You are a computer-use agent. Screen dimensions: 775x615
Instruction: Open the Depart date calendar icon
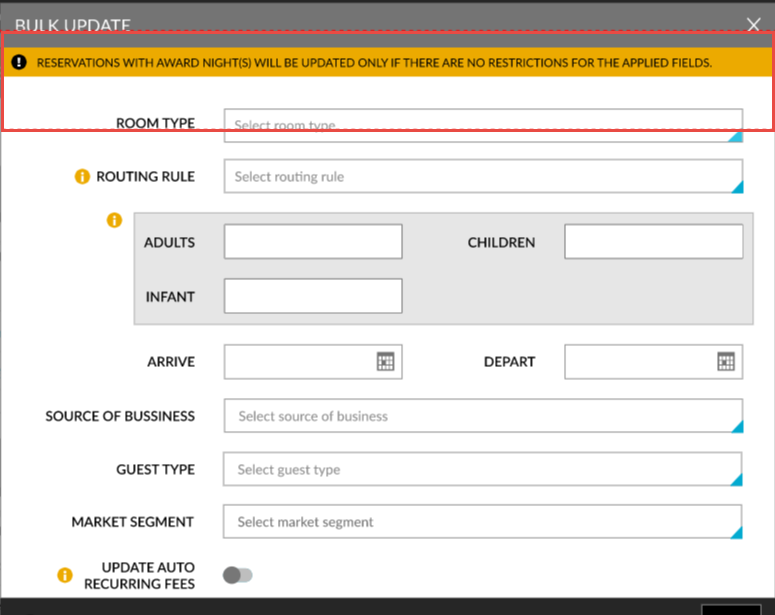tap(726, 361)
